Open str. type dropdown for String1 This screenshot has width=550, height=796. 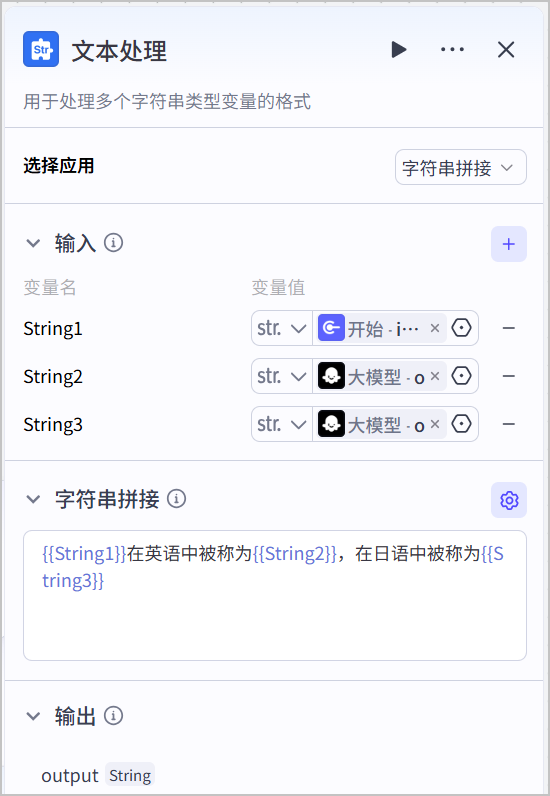[x=282, y=328]
